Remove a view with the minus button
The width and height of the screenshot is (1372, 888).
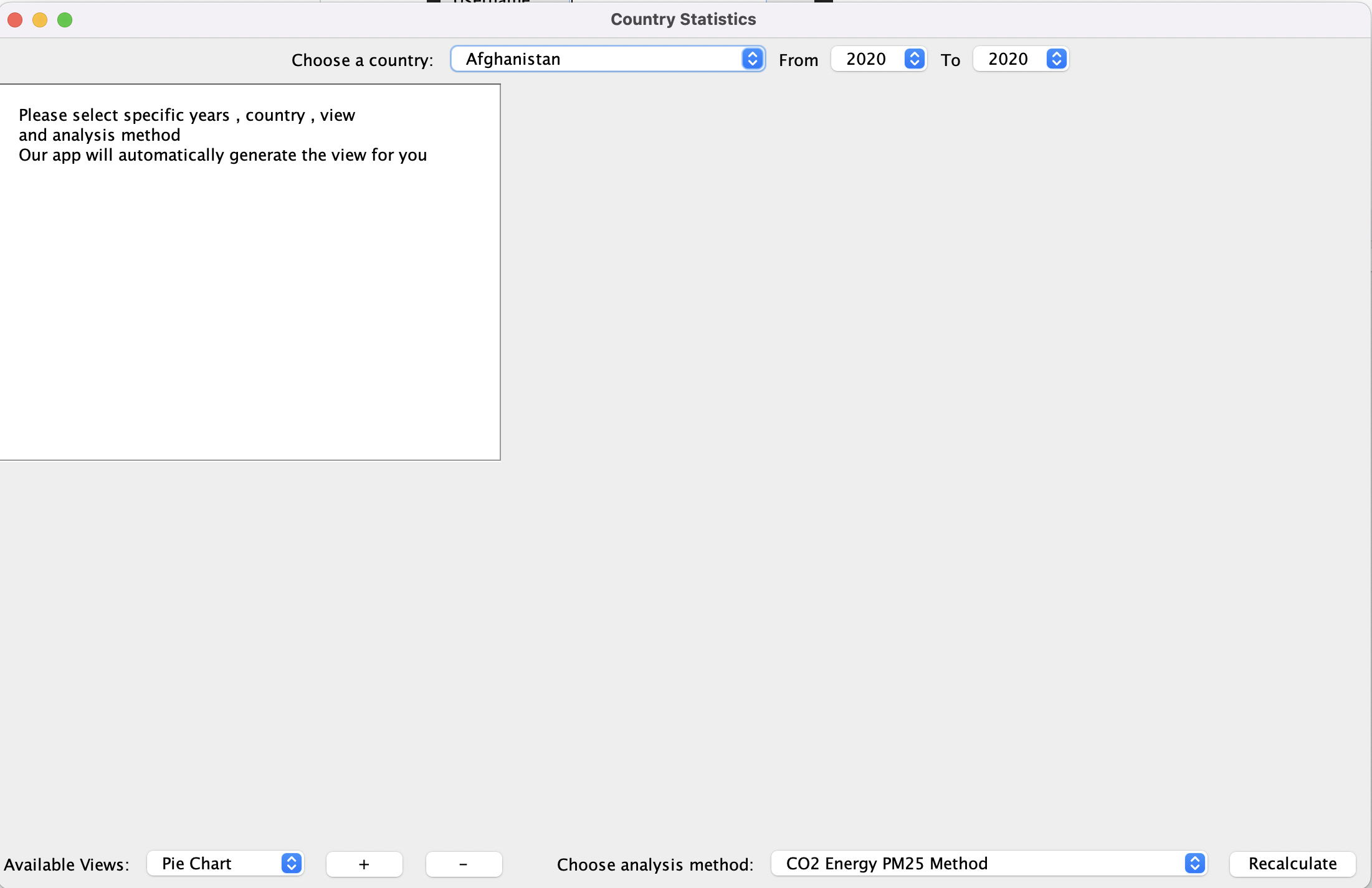[x=464, y=864]
